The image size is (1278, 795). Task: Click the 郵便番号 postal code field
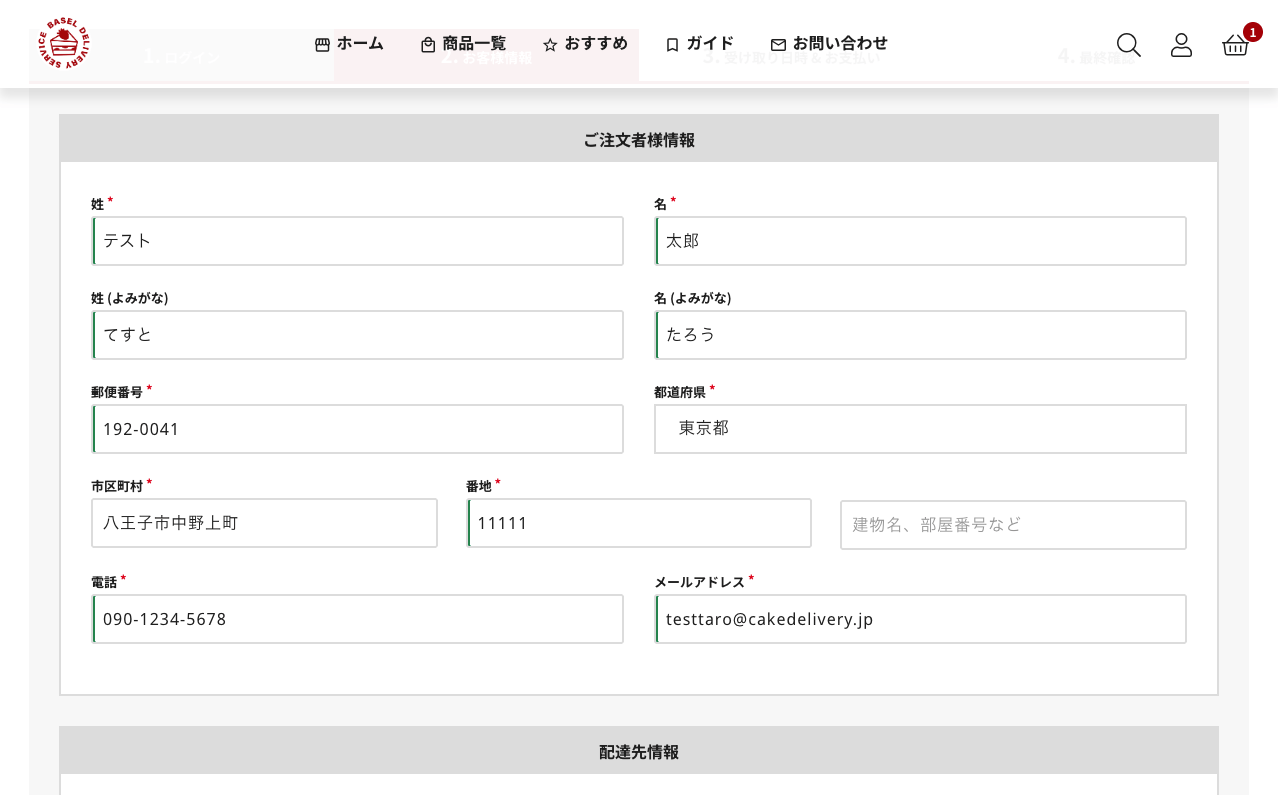358,429
